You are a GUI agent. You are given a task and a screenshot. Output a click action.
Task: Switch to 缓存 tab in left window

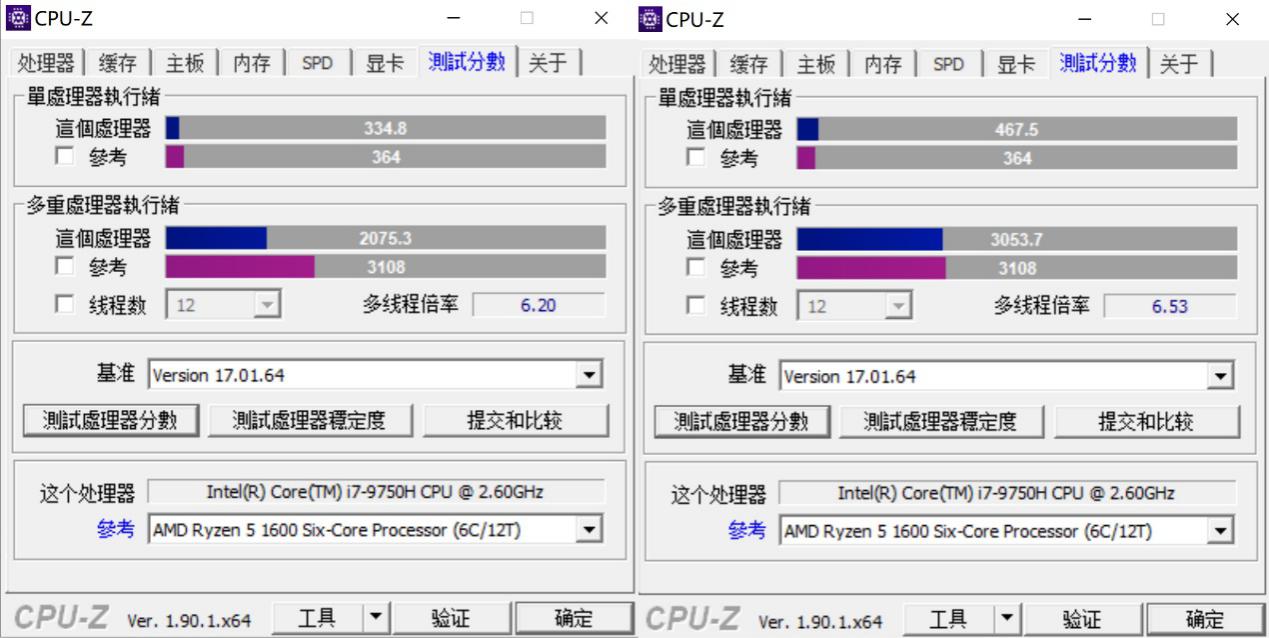coord(118,63)
